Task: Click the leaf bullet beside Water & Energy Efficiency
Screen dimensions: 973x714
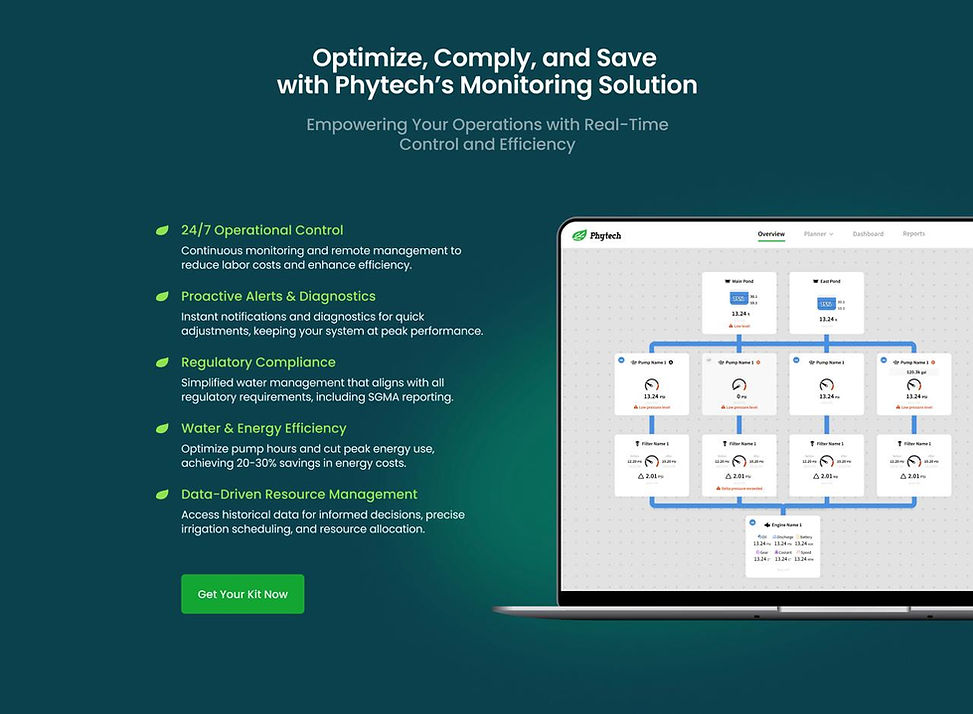Action: pyautogui.click(x=162, y=428)
